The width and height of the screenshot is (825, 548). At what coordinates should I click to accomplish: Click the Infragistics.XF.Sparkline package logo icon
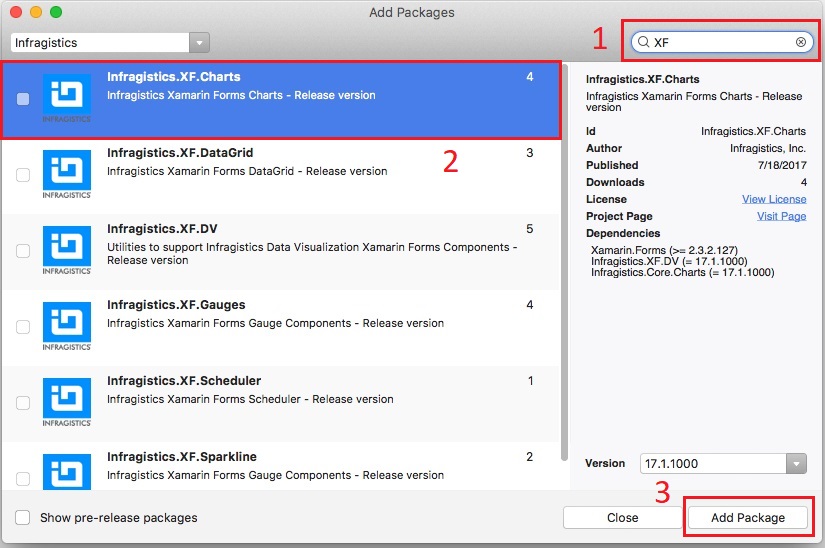(x=66, y=472)
